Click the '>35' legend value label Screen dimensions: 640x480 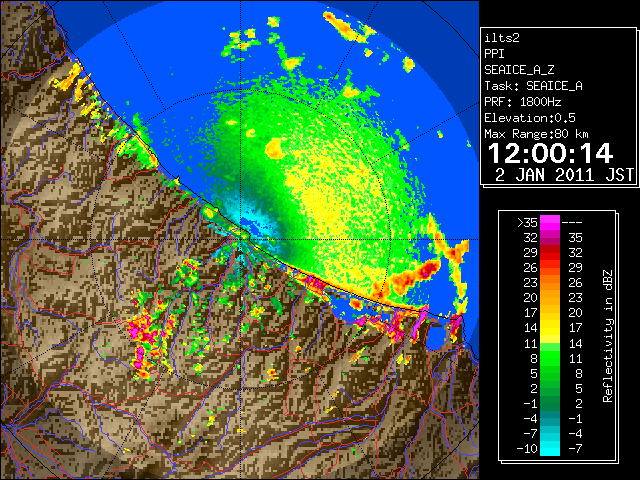pyautogui.click(x=527, y=222)
